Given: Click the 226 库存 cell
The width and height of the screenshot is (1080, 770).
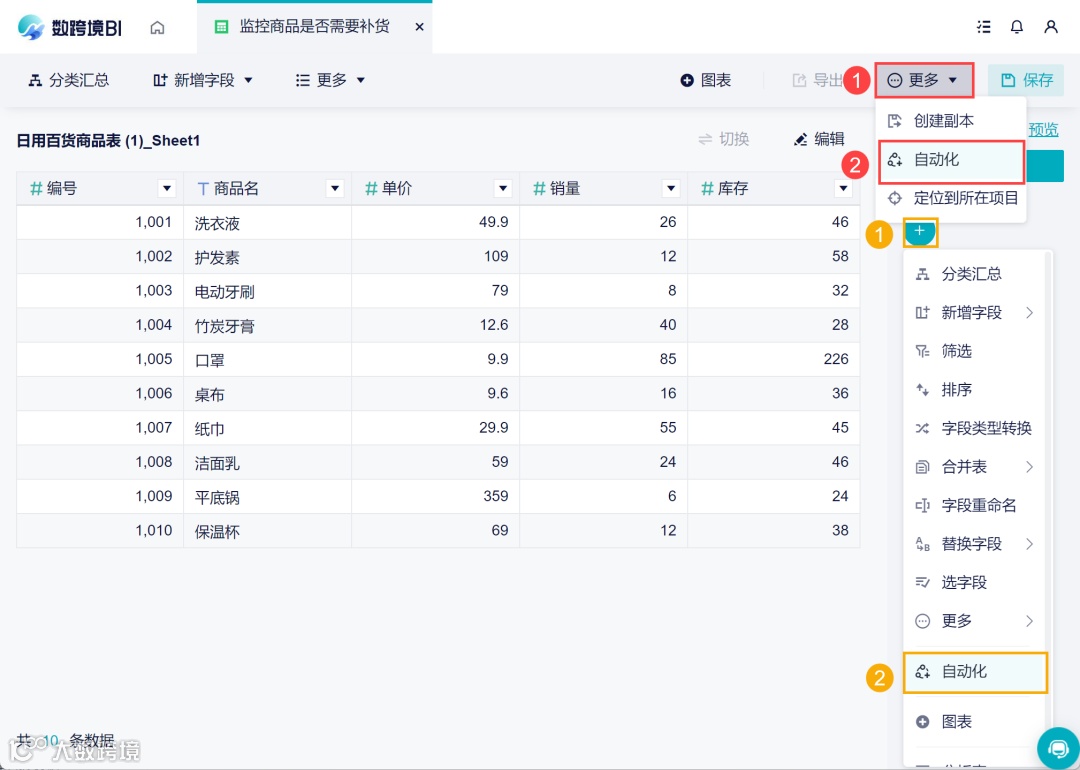Looking at the screenshot, I should pos(773,360).
